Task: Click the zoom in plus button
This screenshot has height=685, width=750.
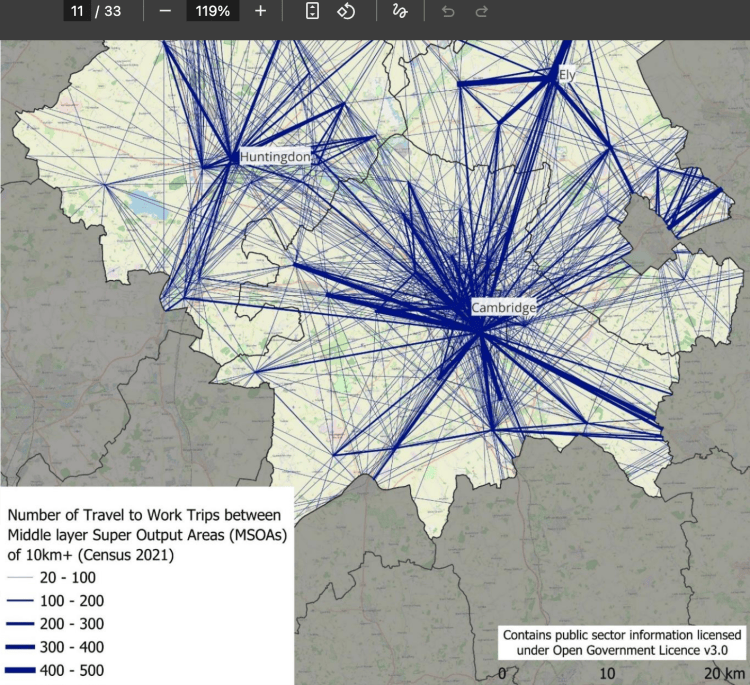Action: tap(260, 11)
